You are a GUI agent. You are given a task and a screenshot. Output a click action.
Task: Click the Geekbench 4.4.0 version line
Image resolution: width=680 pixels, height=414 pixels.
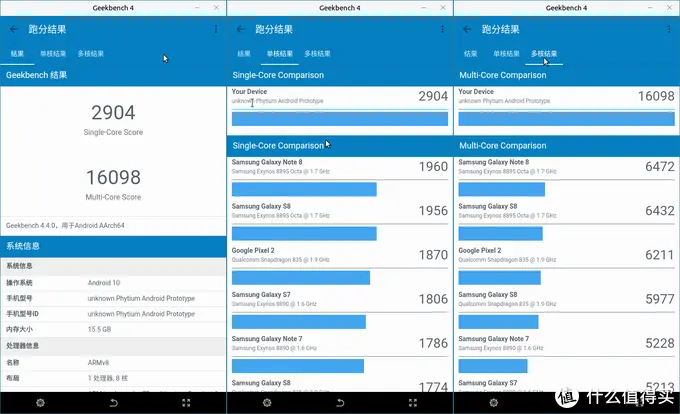pos(65,225)
